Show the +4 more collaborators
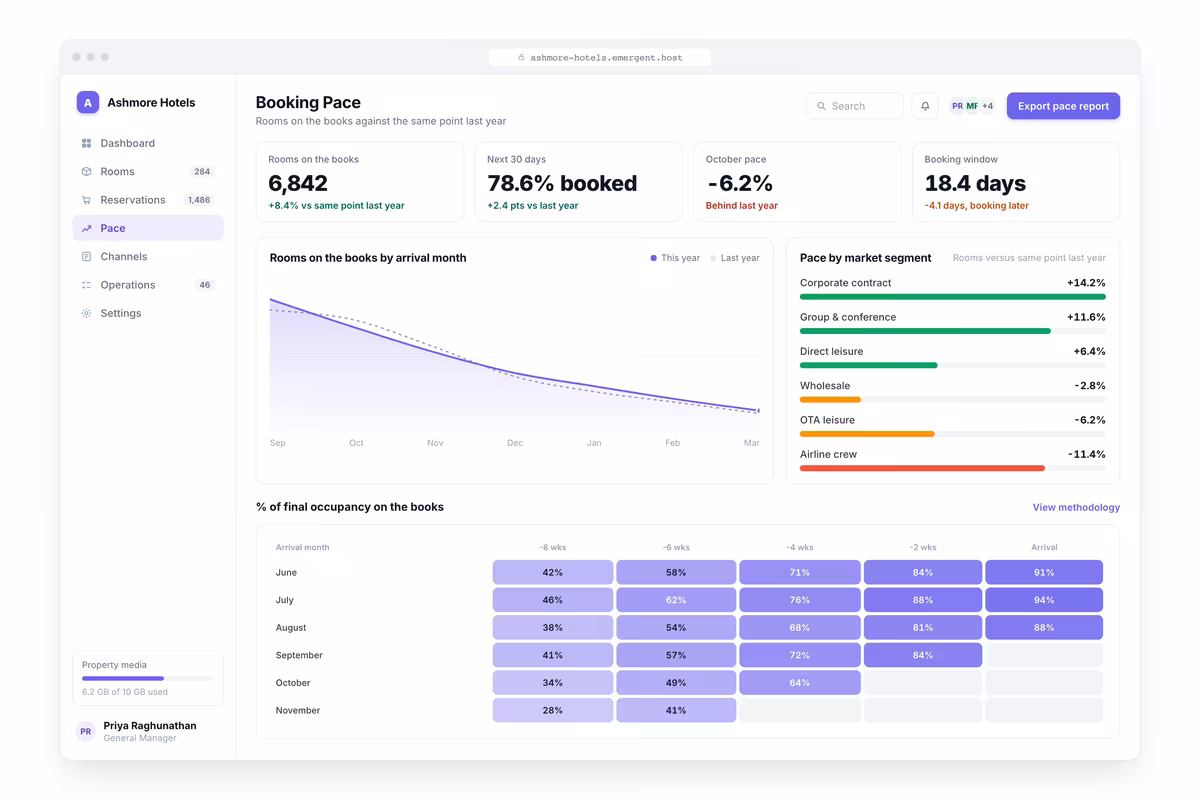The height and width of the screenshot is (800, 1200). 987,106
